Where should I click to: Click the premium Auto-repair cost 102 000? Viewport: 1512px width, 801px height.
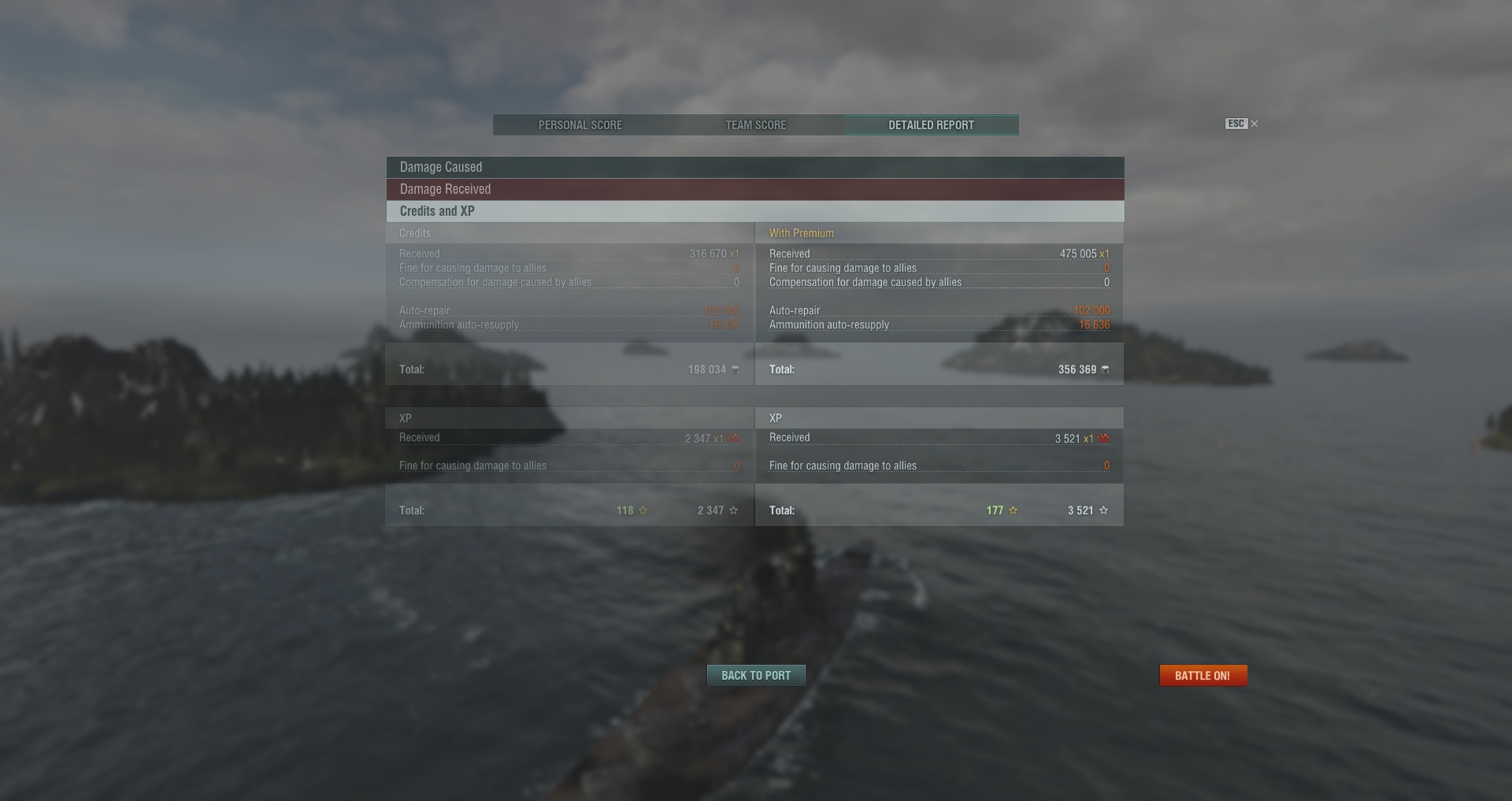[x=1091, y=310]
